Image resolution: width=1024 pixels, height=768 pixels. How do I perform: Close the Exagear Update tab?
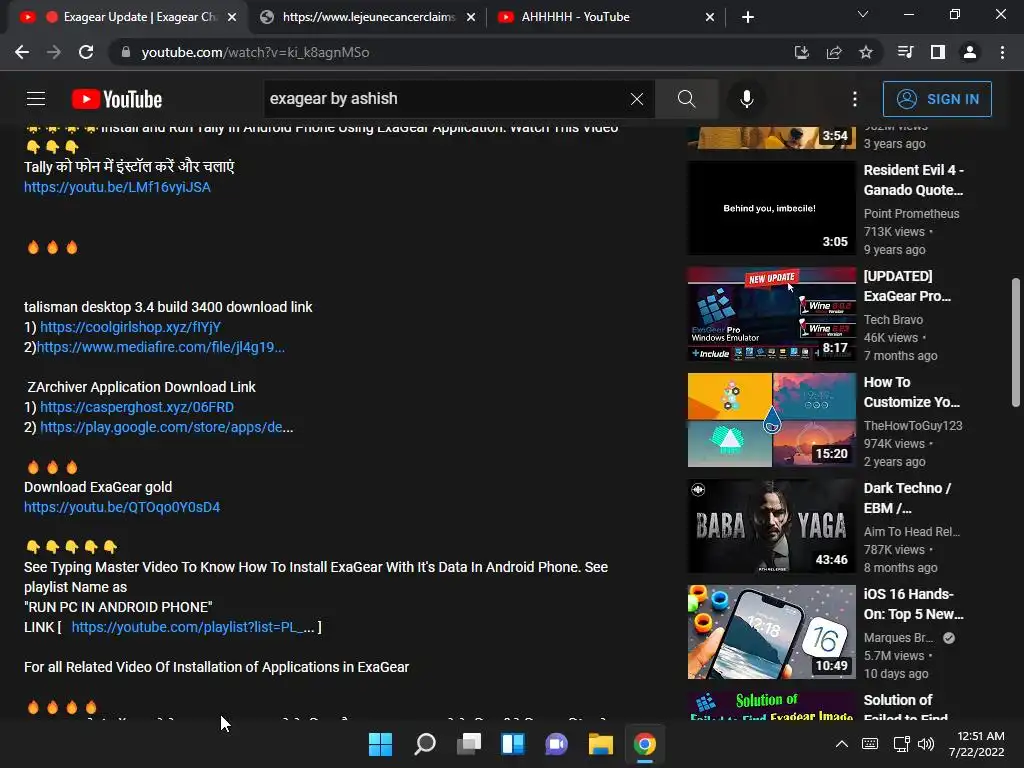tap(232, 17)
